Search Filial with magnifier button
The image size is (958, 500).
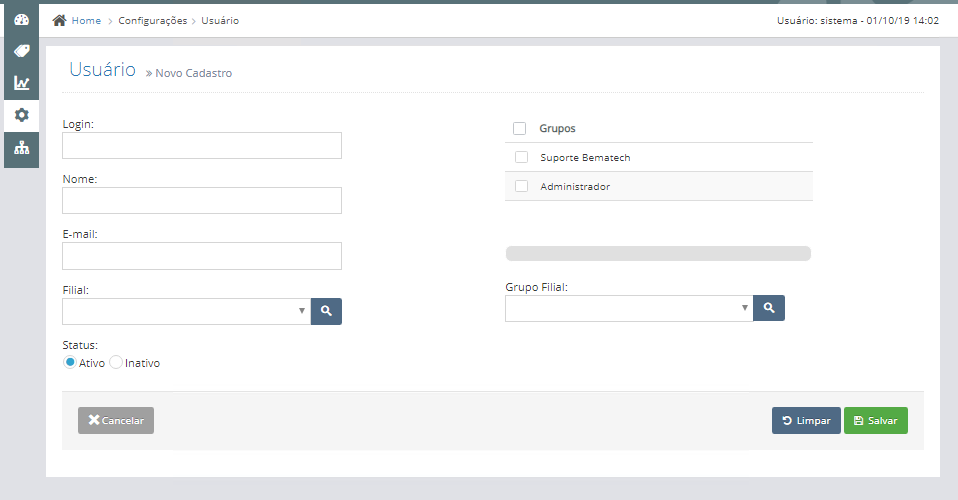[326, 311]
